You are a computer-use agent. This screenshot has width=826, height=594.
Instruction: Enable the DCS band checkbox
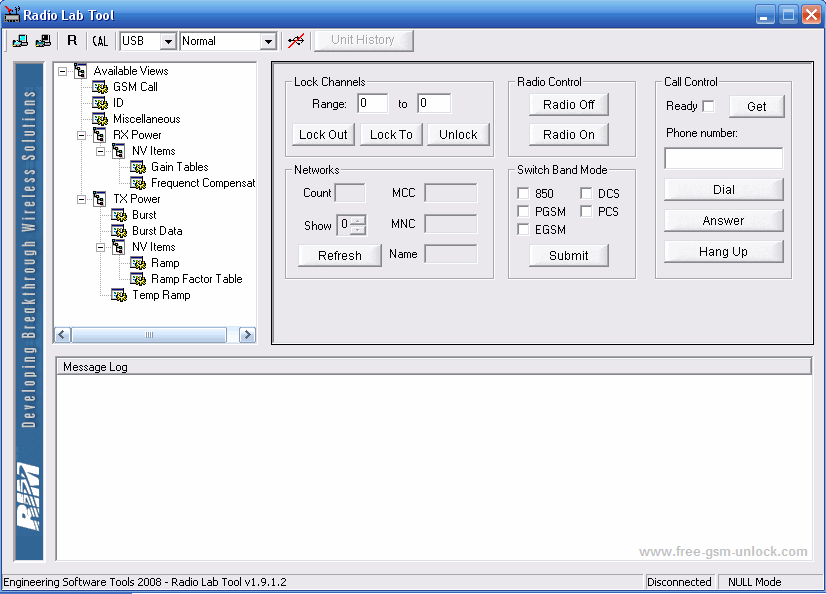click(586, 193)
